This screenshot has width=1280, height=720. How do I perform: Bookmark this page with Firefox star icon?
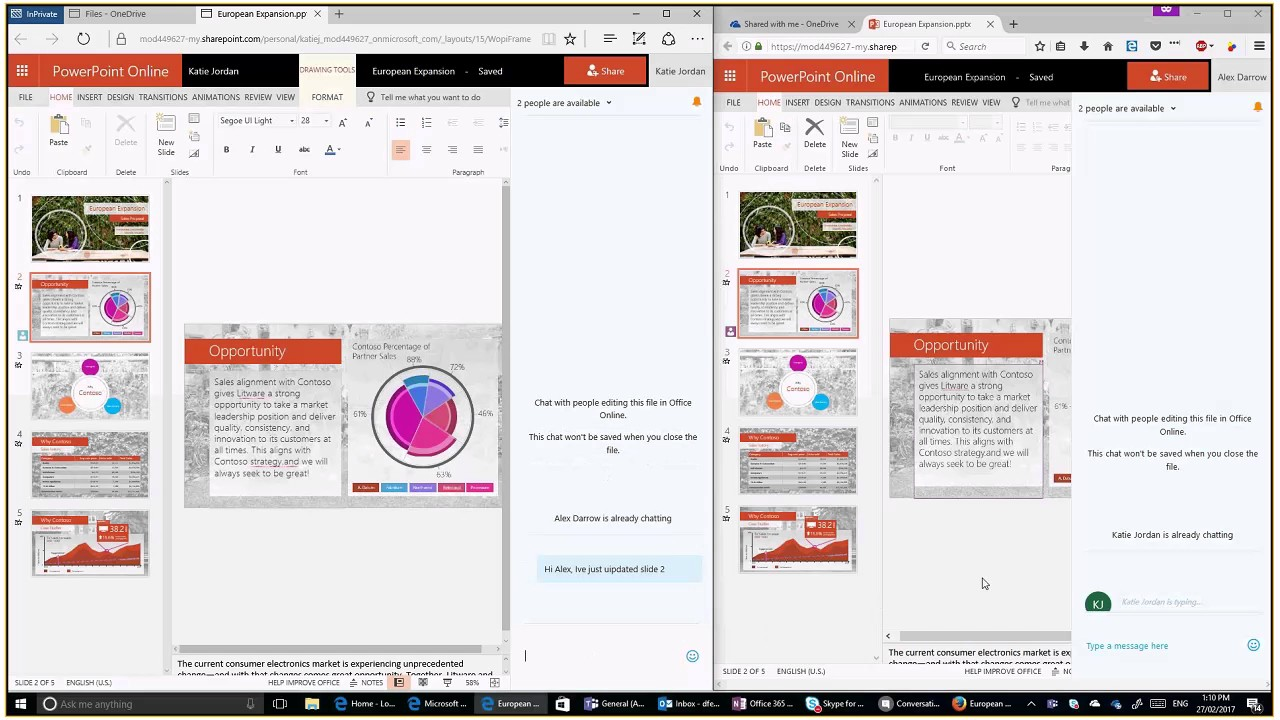(x=1040, y=46)
